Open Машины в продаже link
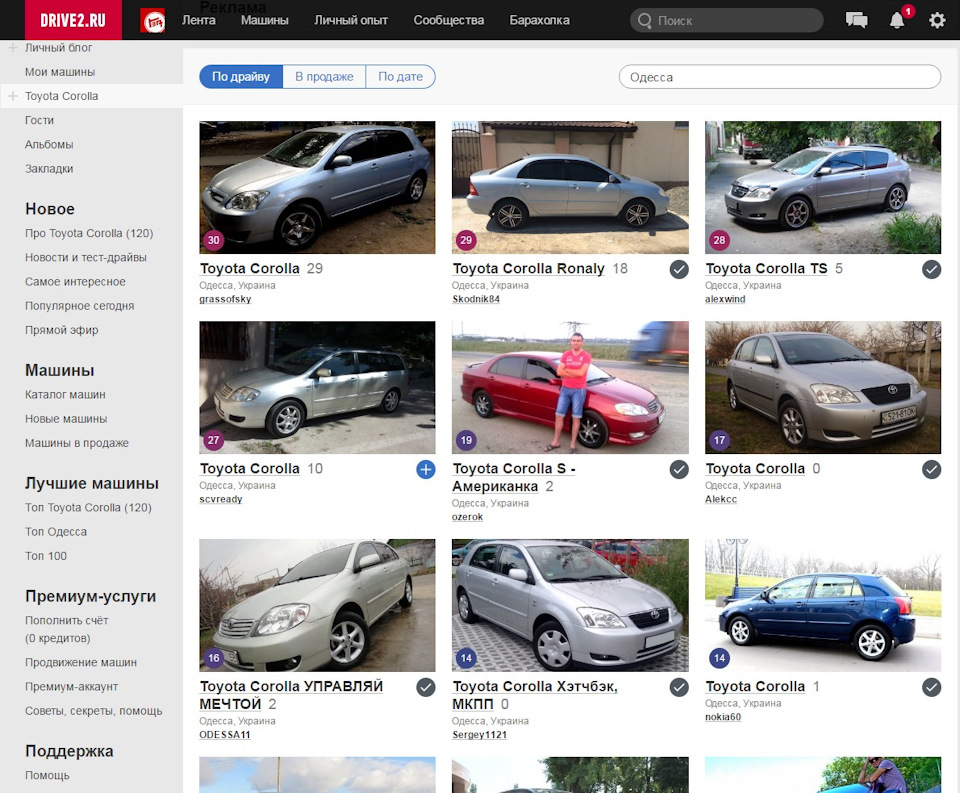 pyautogui.click(x=77, y=443)
